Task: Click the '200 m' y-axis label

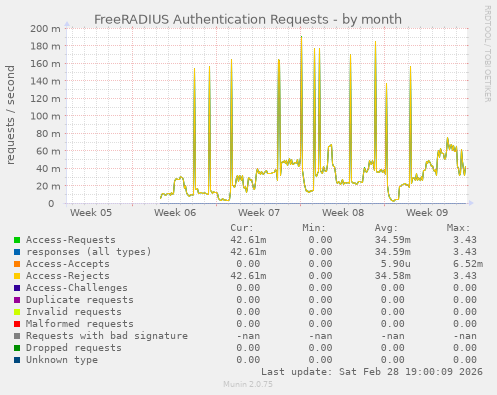Action: click(45, 29)
